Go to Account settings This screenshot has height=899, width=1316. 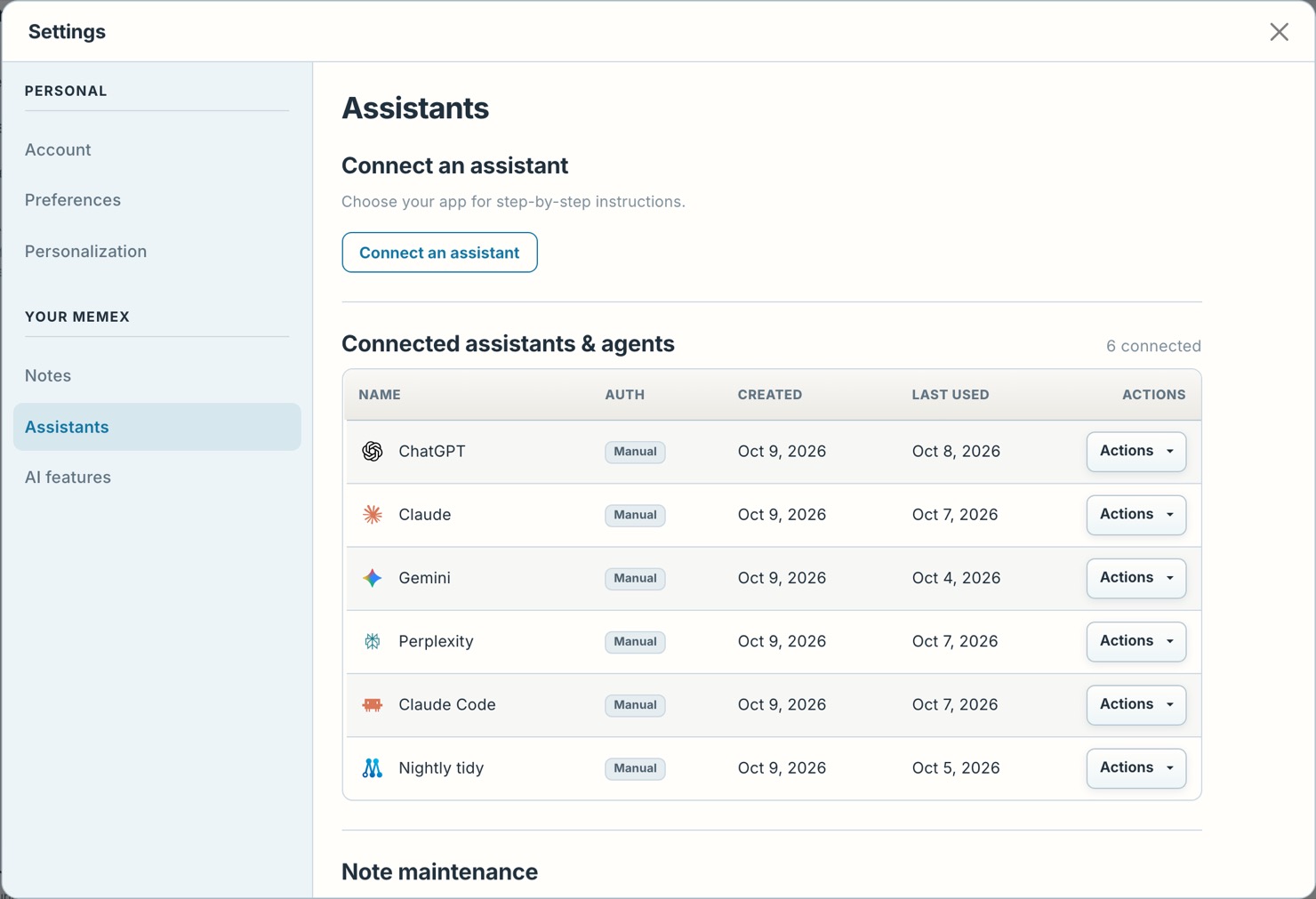58,150
